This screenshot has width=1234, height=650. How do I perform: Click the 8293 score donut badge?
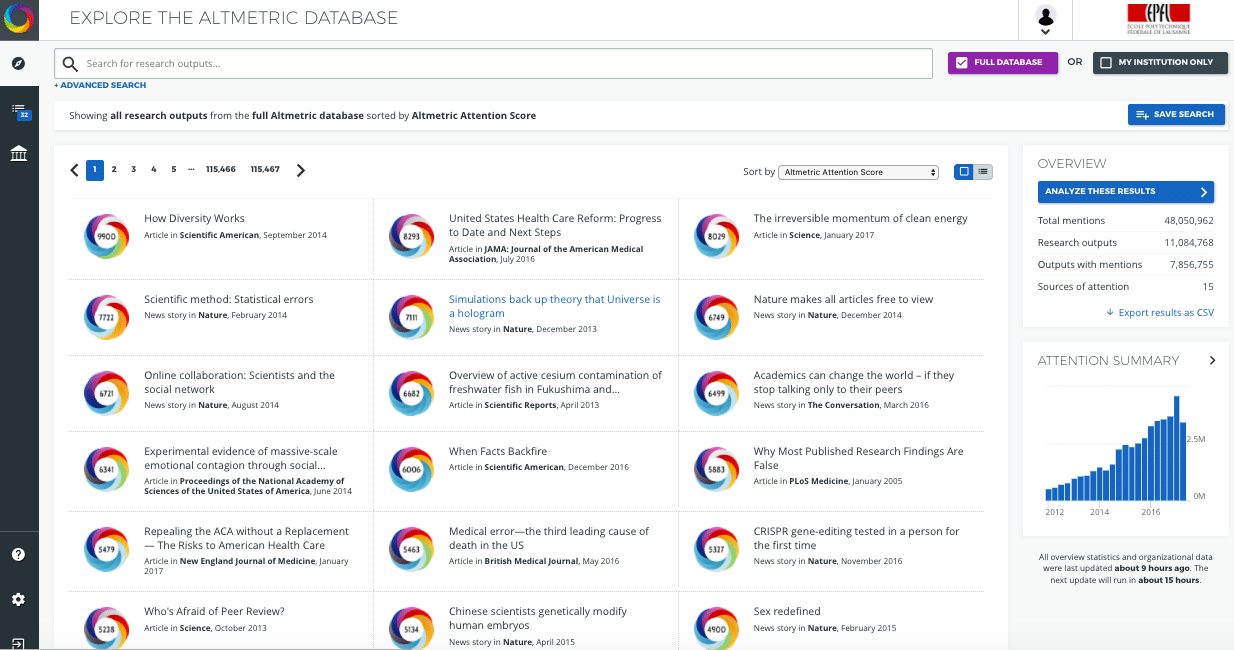click(x=411, y=236)
